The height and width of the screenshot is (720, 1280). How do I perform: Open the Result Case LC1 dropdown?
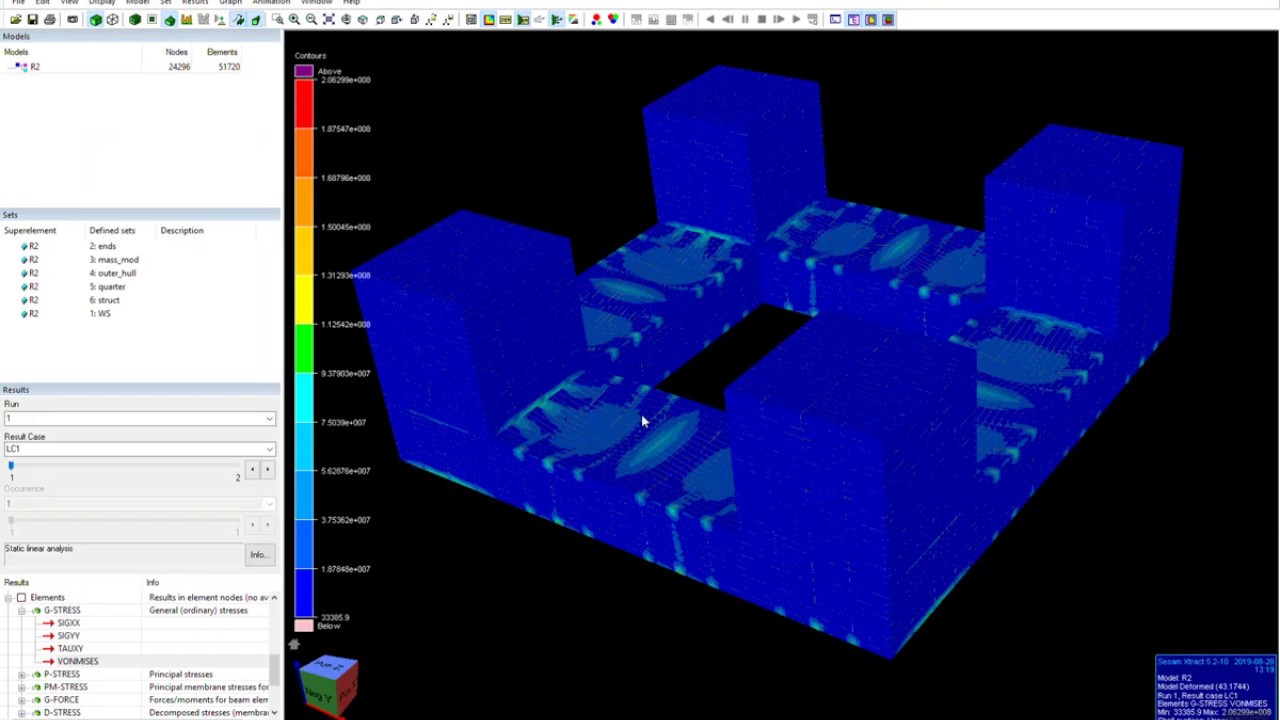point(269,449)
